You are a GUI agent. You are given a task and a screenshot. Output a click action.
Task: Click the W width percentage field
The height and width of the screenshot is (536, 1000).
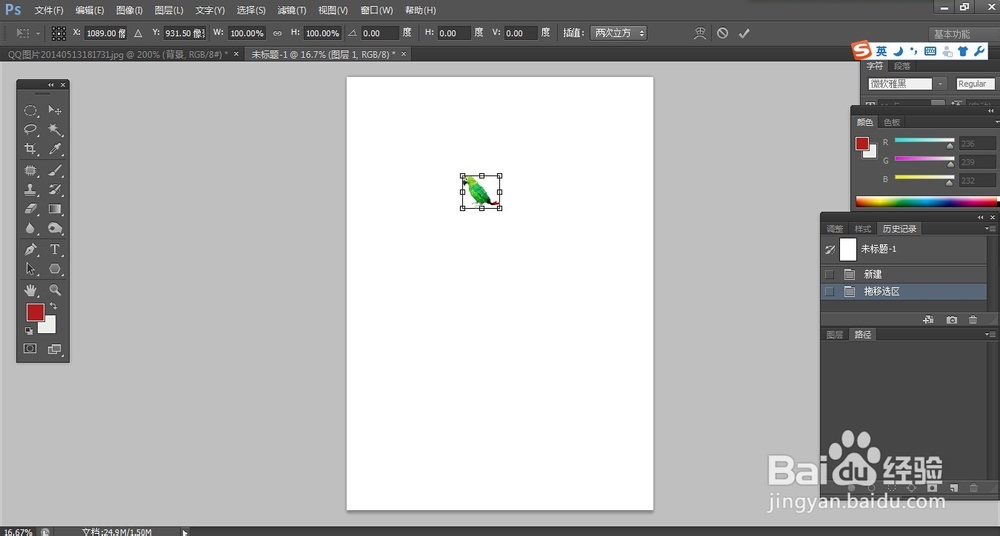(247, 33)
